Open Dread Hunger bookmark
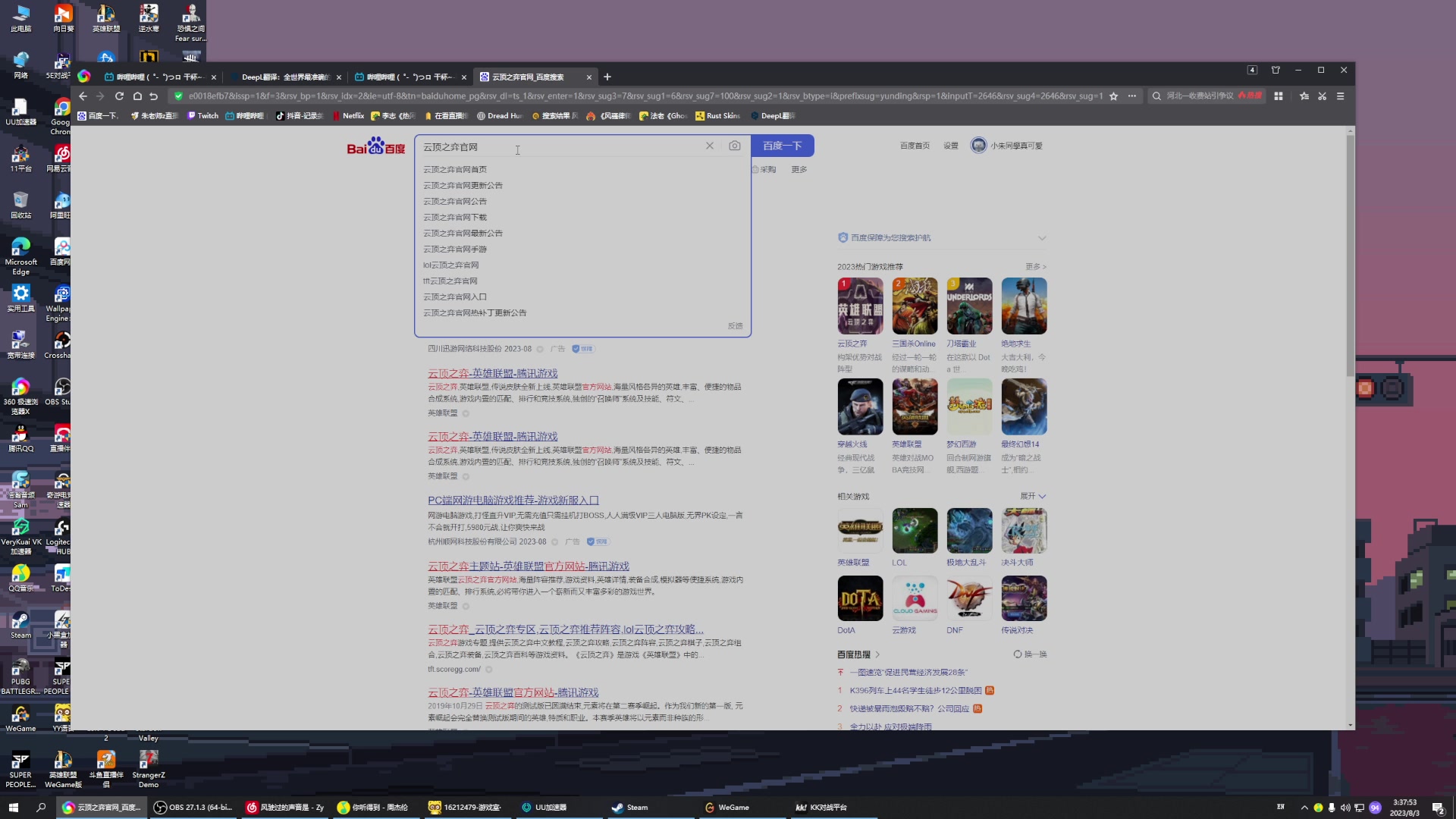This screenshot has height=819, width=1456. (500, 116)
